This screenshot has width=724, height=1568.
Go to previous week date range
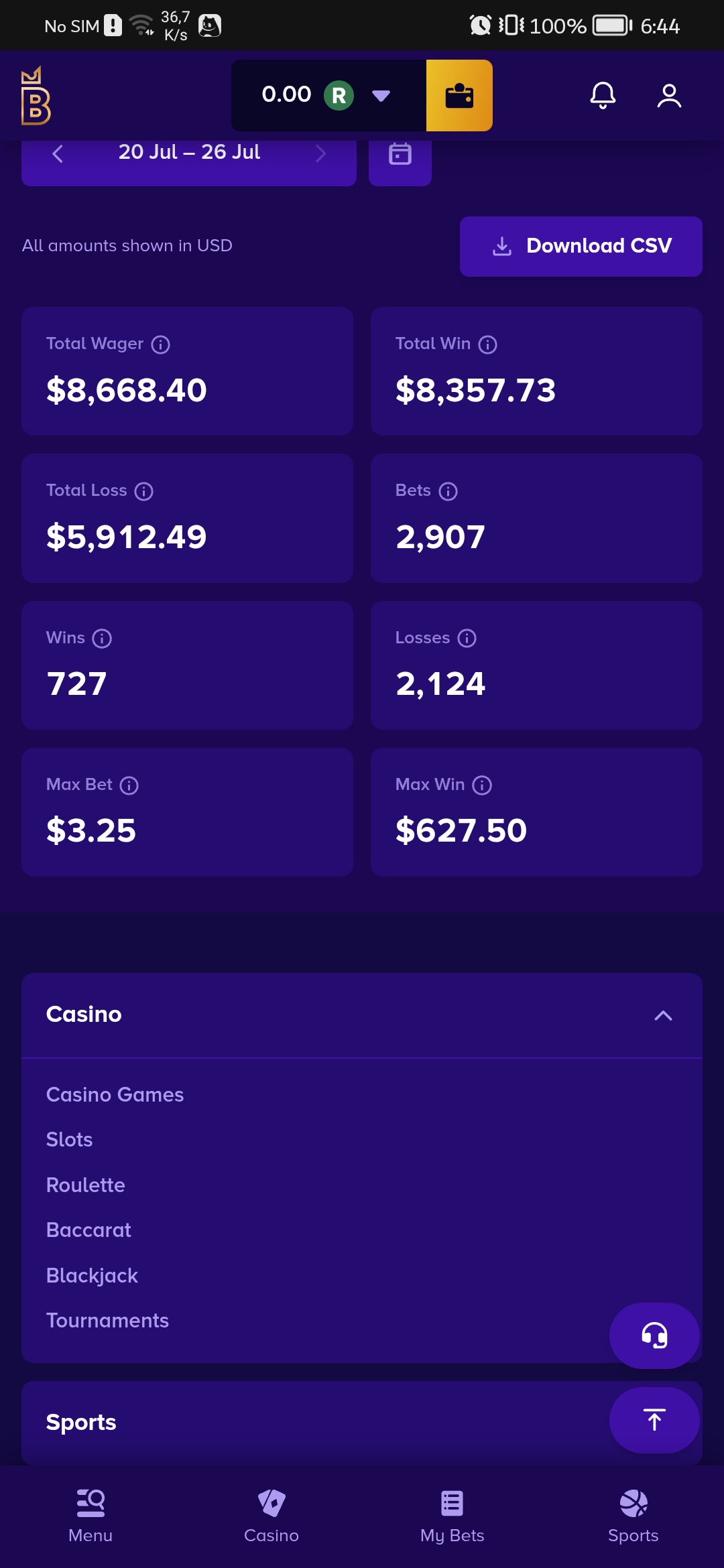[x=58, y=153]
